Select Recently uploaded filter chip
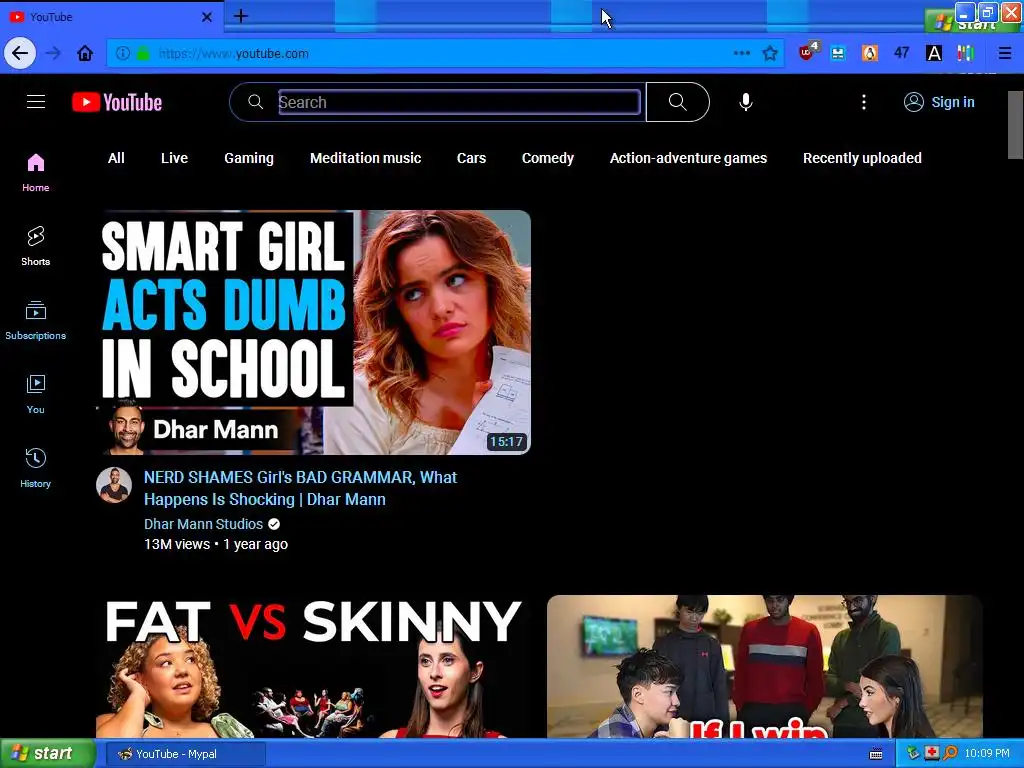Screen dimensions: 1024x768 pyautogui.click(x=862, y=158)
